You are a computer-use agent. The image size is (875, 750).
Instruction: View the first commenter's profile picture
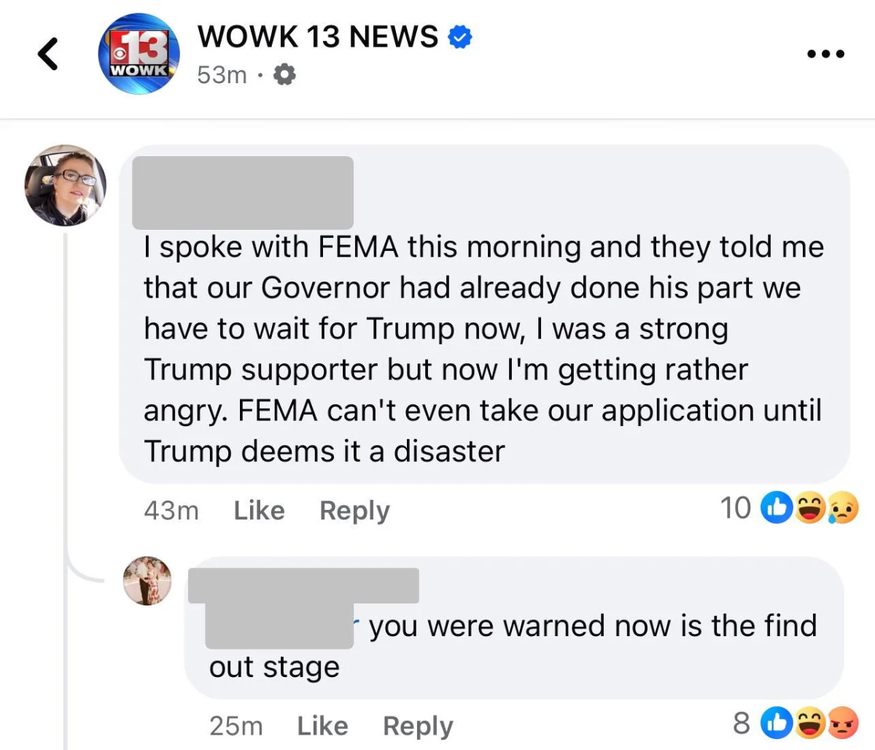point(65,186)
